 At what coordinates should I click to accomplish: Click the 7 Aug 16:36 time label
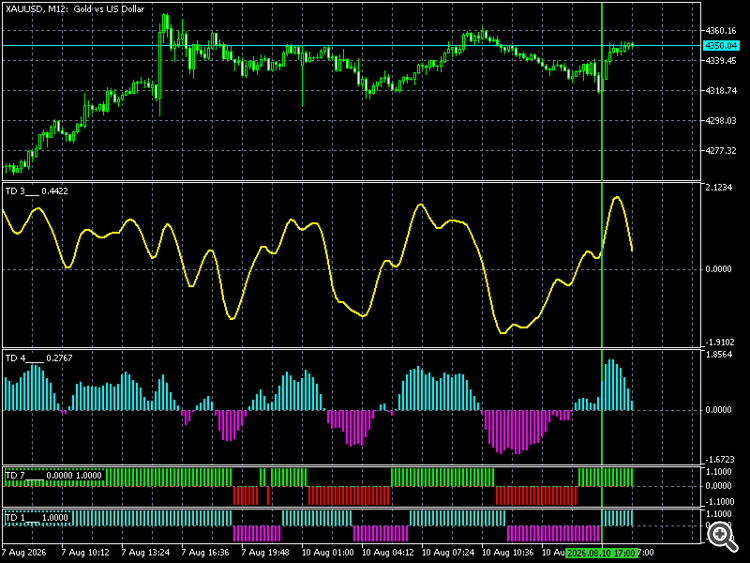pos(205,553)
